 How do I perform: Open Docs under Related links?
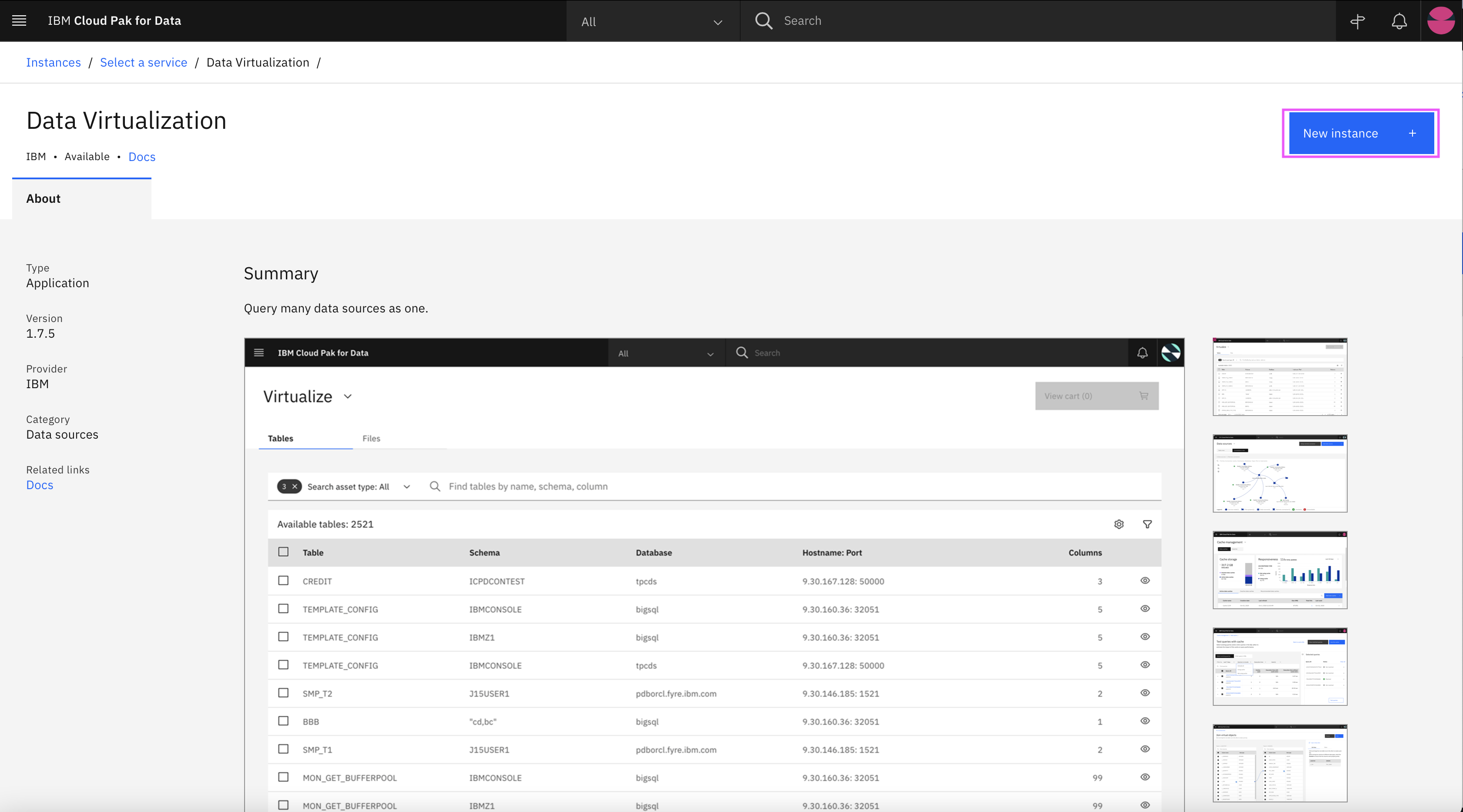point(40,485)
